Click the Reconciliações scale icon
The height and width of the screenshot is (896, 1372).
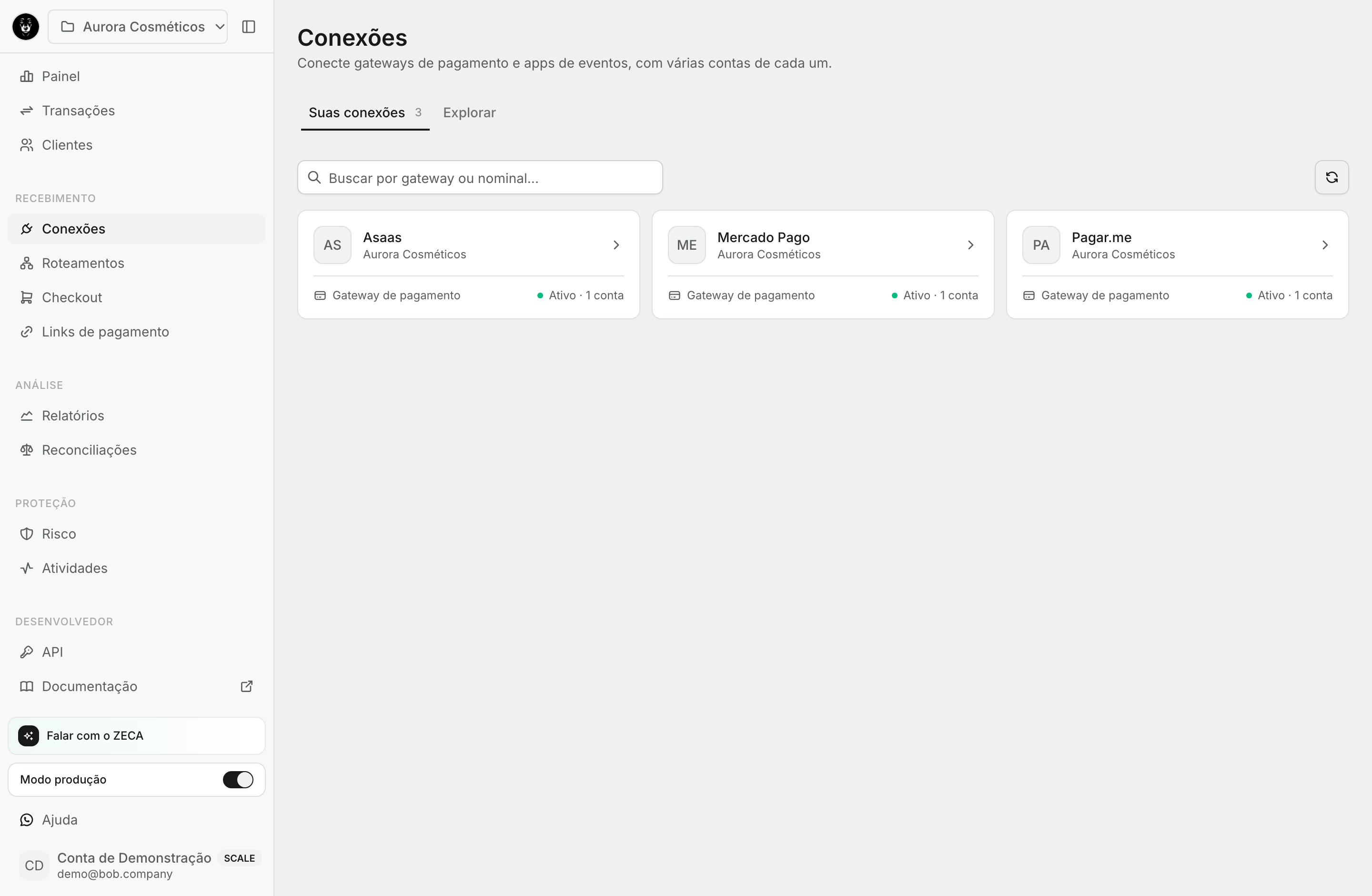point(27,450)
